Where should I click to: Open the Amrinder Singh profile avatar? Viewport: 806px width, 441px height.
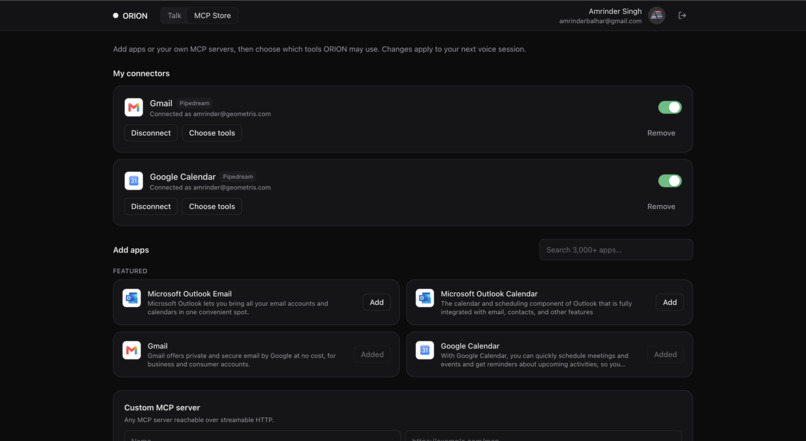pos(656,15)
